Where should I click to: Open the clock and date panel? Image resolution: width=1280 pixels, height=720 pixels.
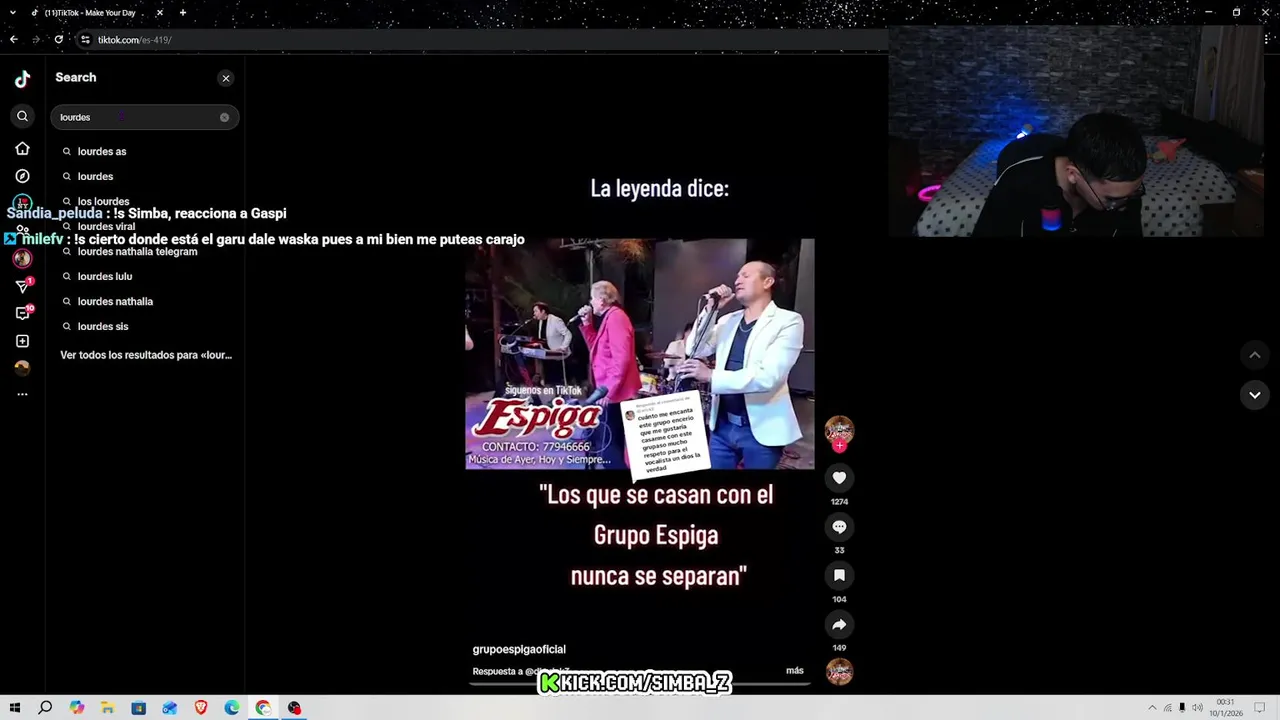(1226, 708)
